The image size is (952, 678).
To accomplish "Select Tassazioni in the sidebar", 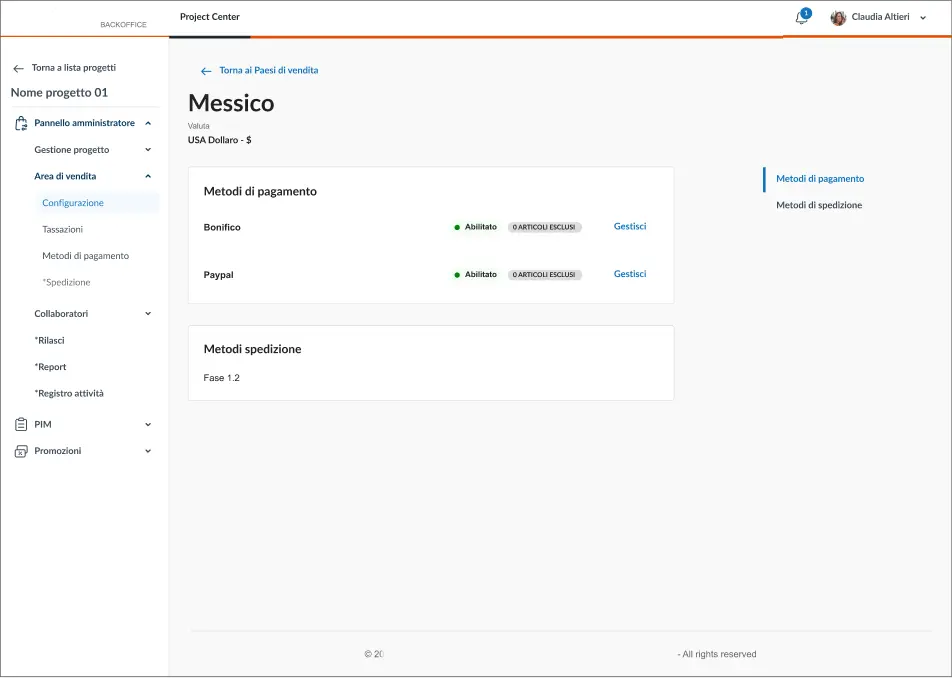I will click(62, 230).
